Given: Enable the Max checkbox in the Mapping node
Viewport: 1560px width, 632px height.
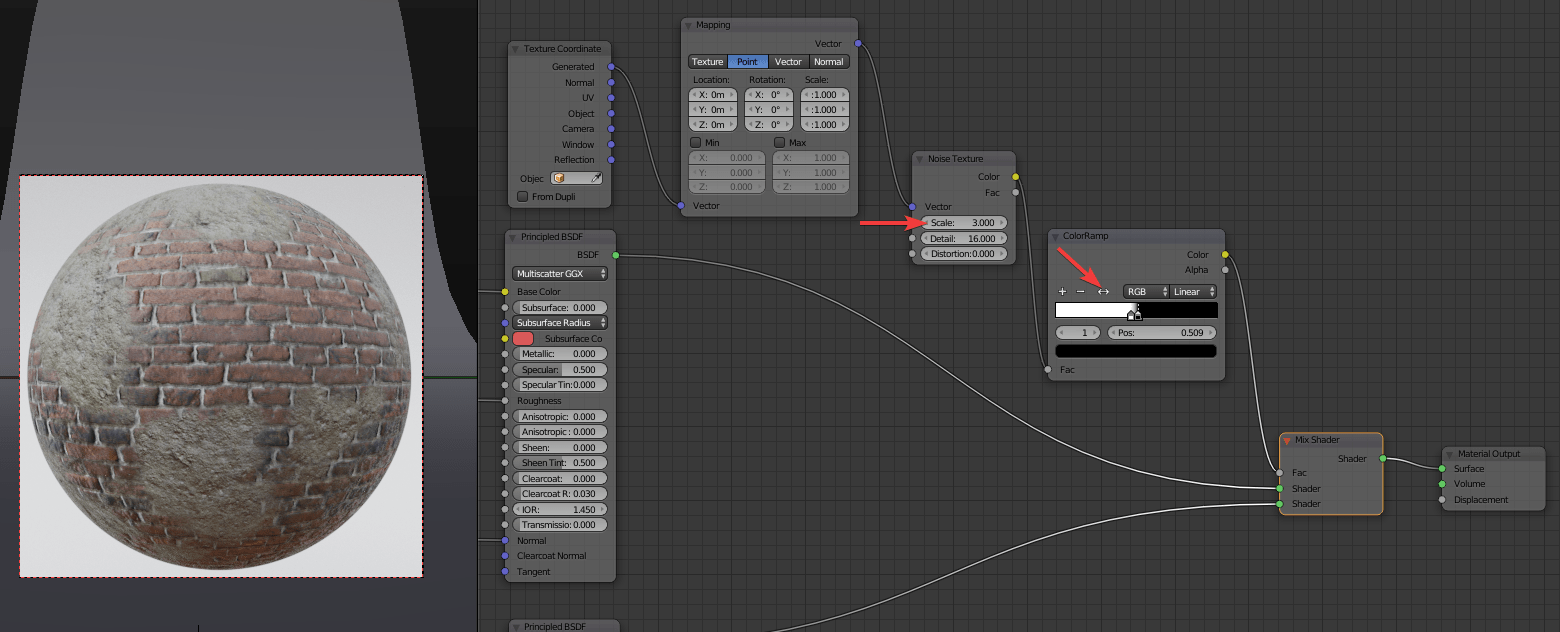Looking at the screenshot, I should coord(780,141).
